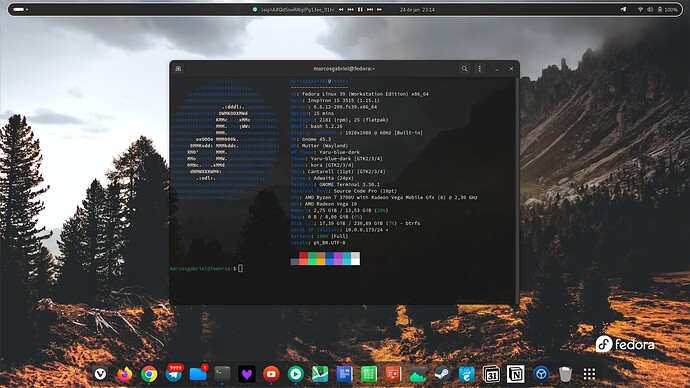
Task: Click the 'AMD Radeon Vega 10' GPU line
Action: pos(324,204)
